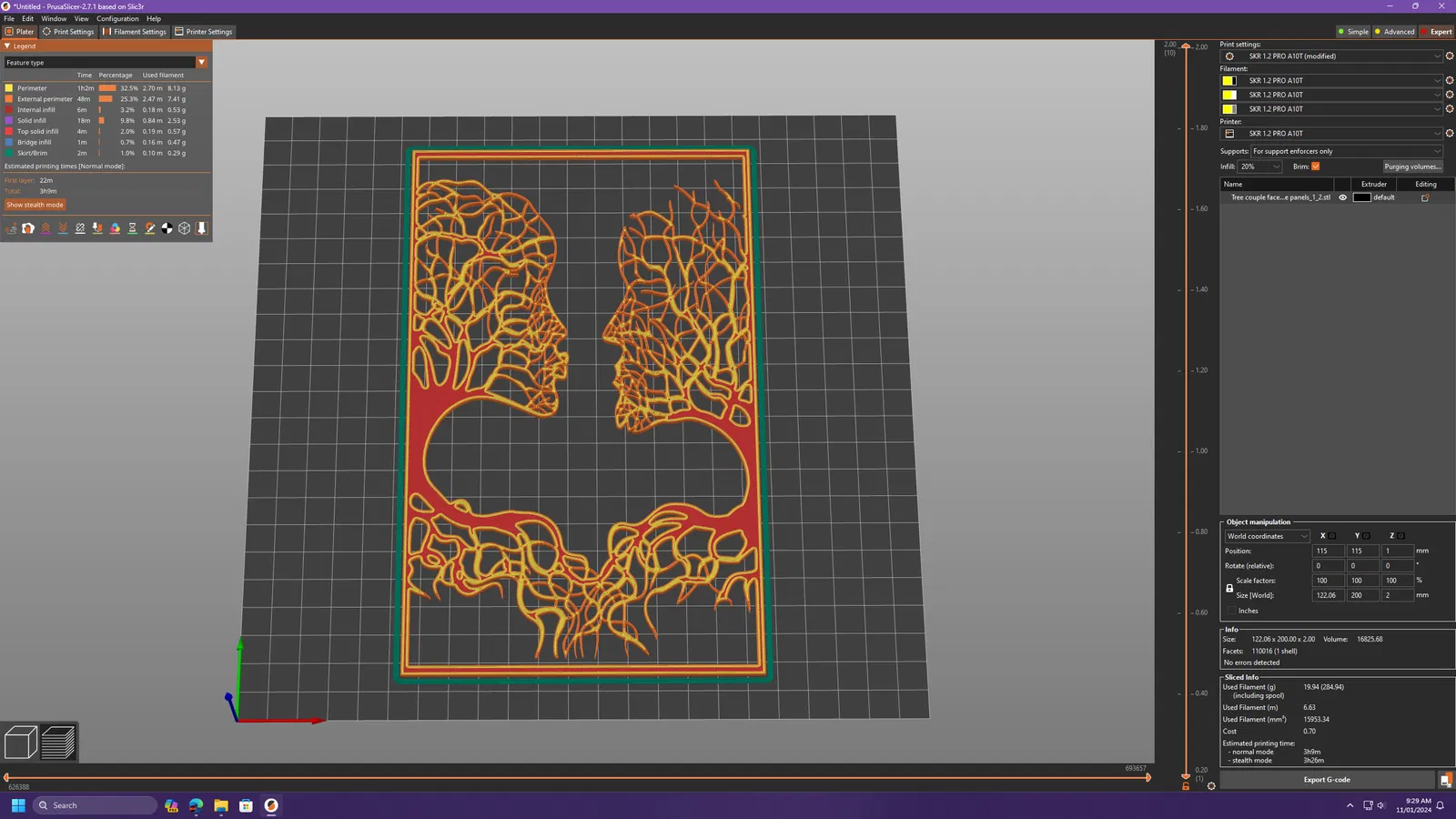Click Purging volumes button
The height and width of the screenshot is (819, 1456).
click(1412, 167)
